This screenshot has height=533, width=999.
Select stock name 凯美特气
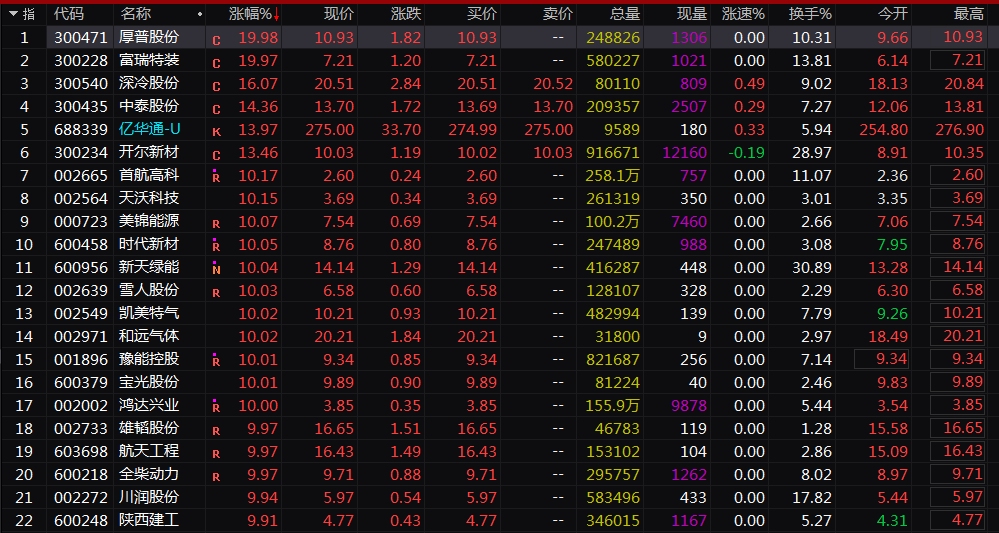pyautogui.click(x=149, y=313)
